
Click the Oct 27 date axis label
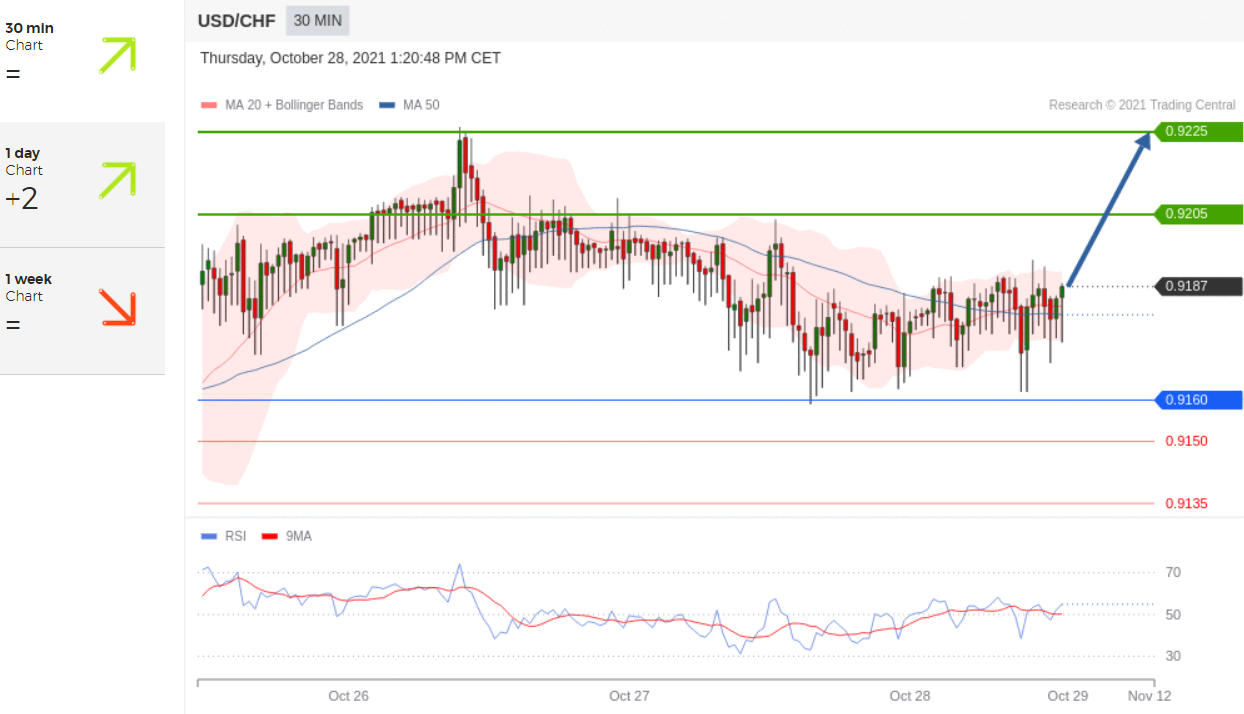click(629, 696)
